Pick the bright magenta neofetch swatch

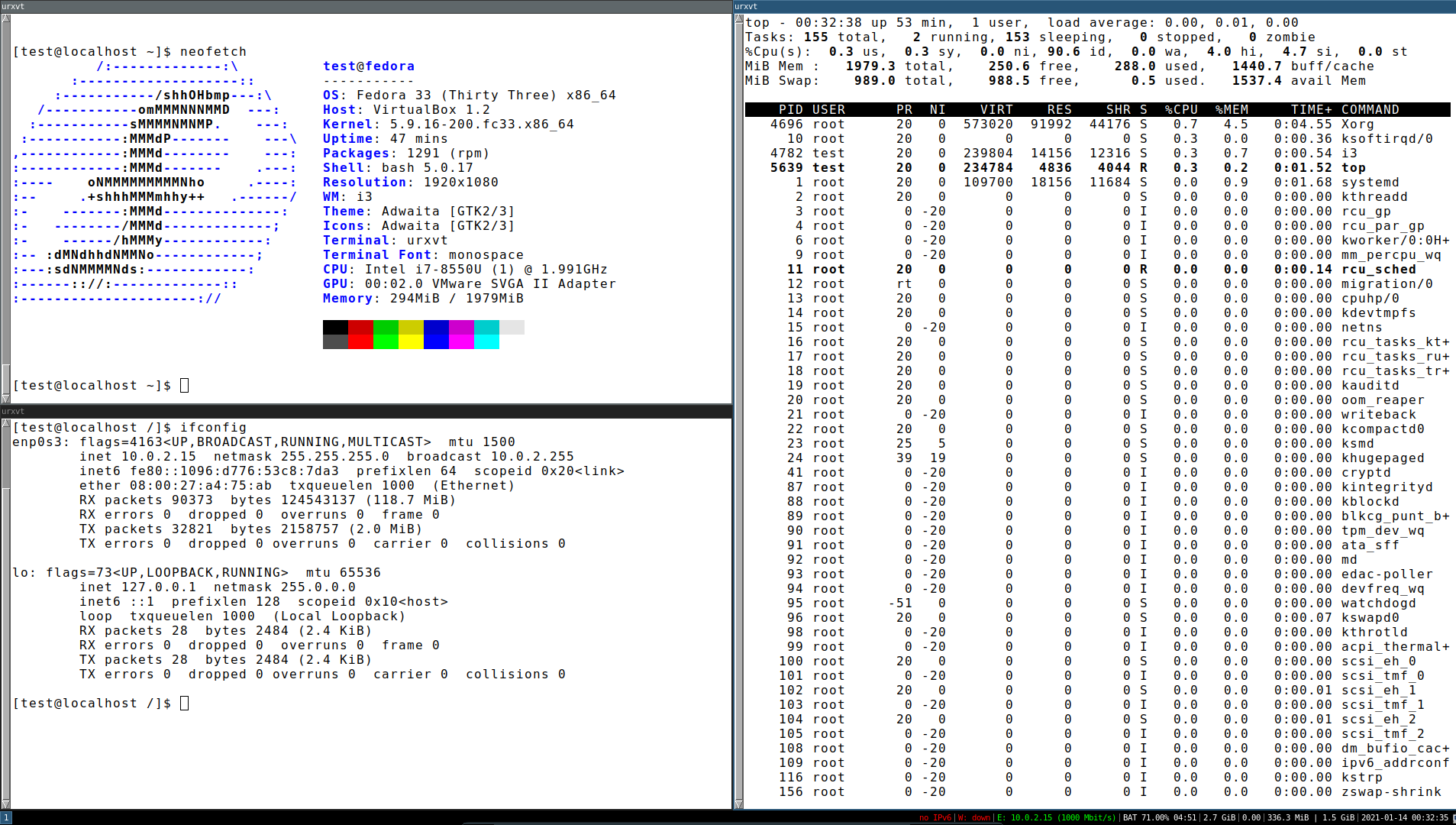(461, 342)
